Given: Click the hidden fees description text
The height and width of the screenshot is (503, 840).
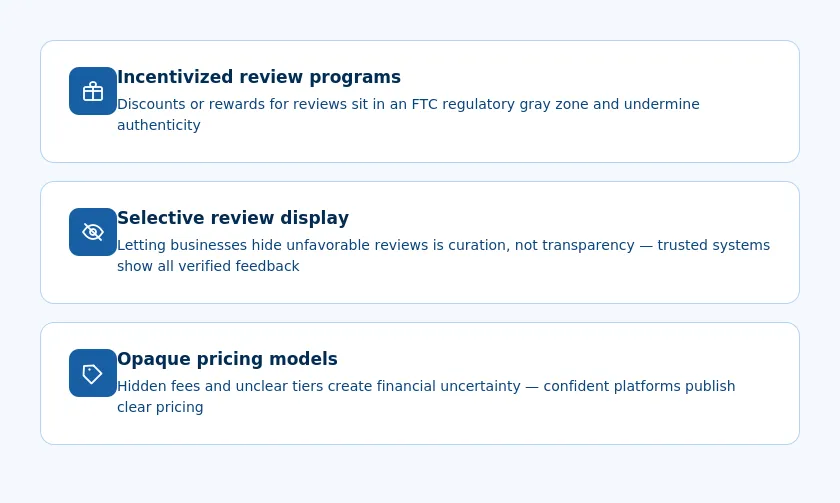Looking at the screenshot, I should click(x=426, y=396).
